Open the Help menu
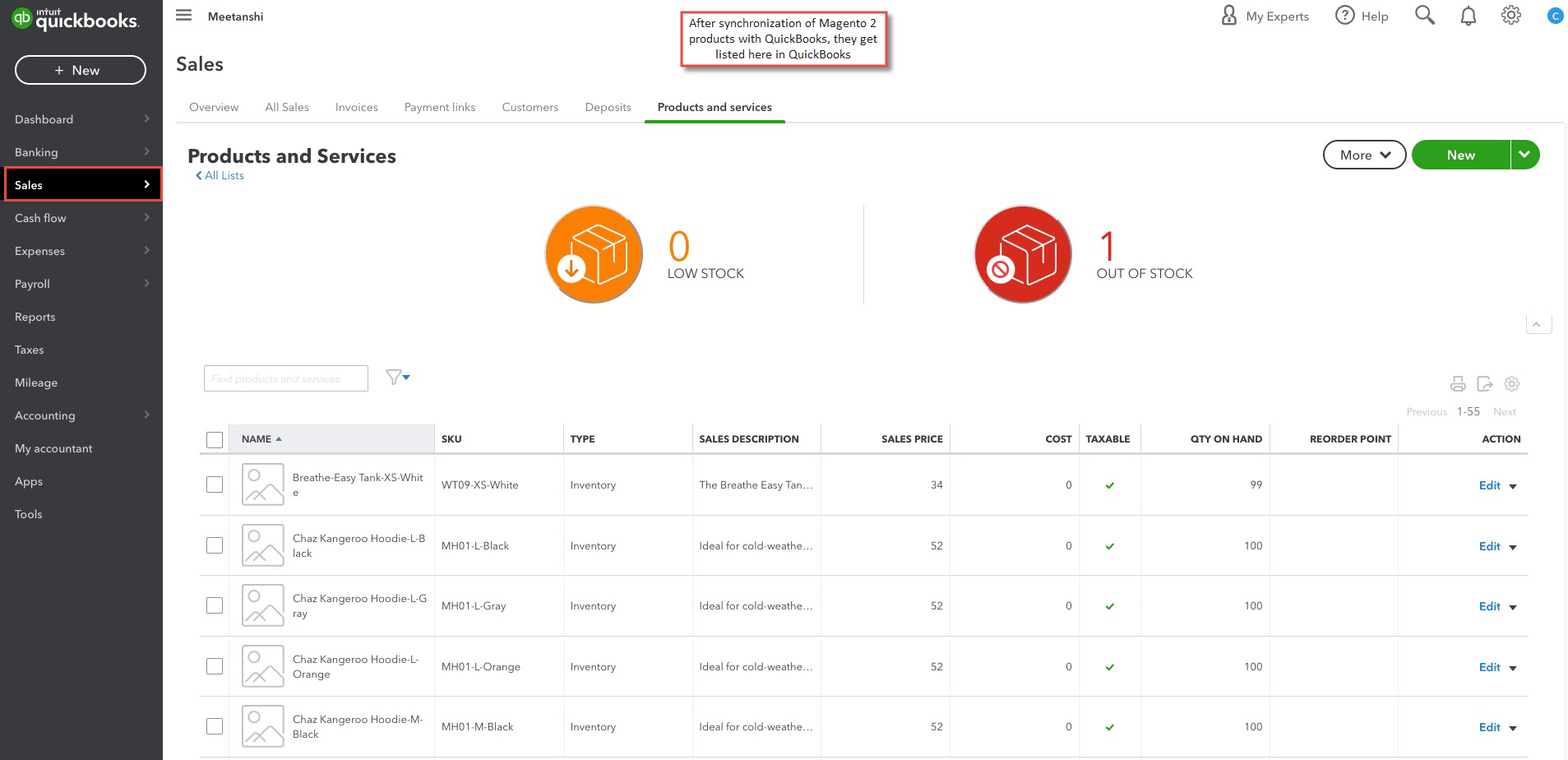Screen dimensions: 1568x760 coord(1362,16)
